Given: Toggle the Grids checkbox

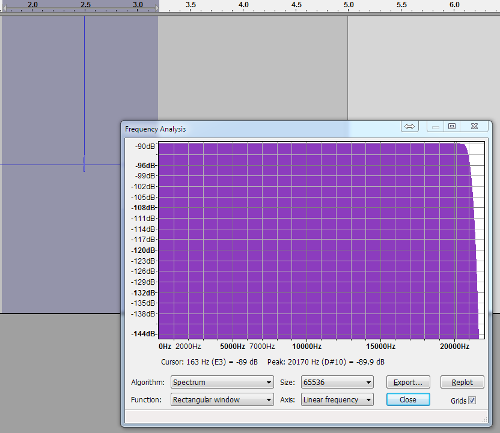Looking at the screenshot, I should (472, 400).
